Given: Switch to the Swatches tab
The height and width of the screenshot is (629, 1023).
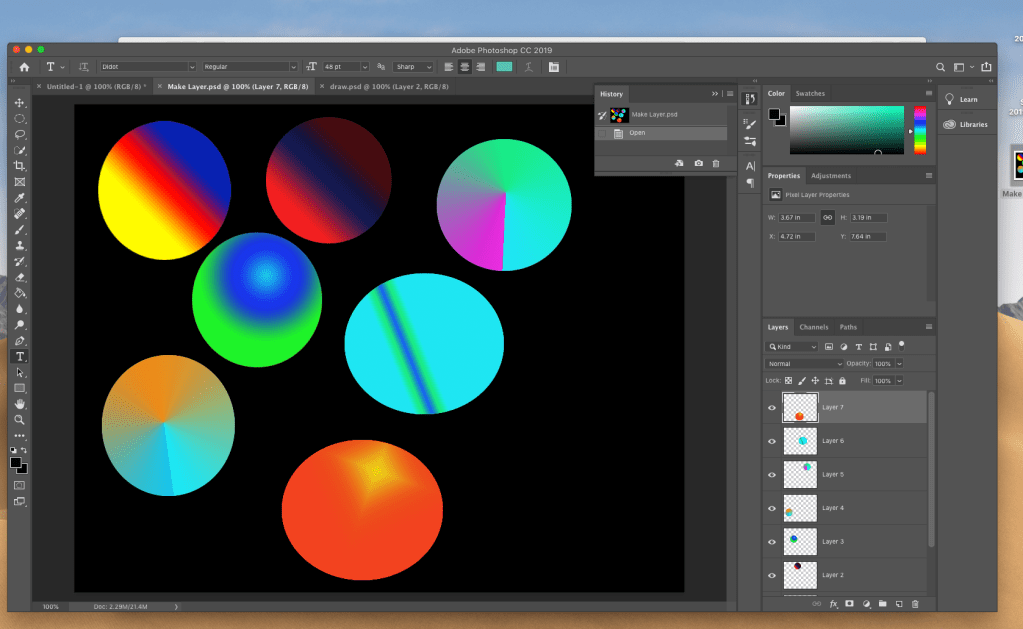Looking at the screenshot, I should coord(810,93).
